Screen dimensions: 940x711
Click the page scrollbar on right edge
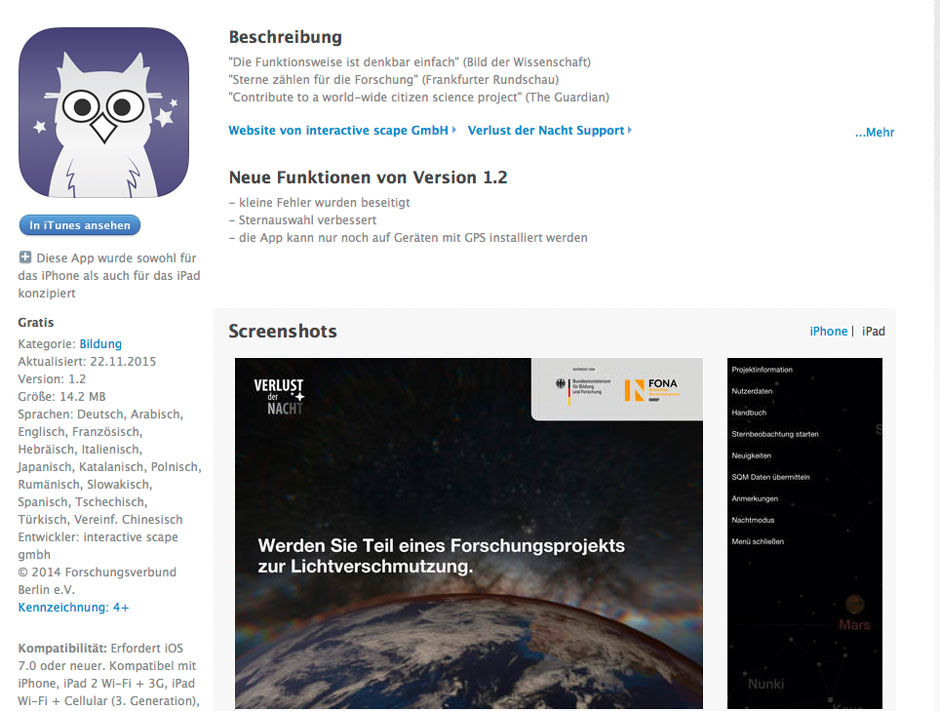pos(936,356)
